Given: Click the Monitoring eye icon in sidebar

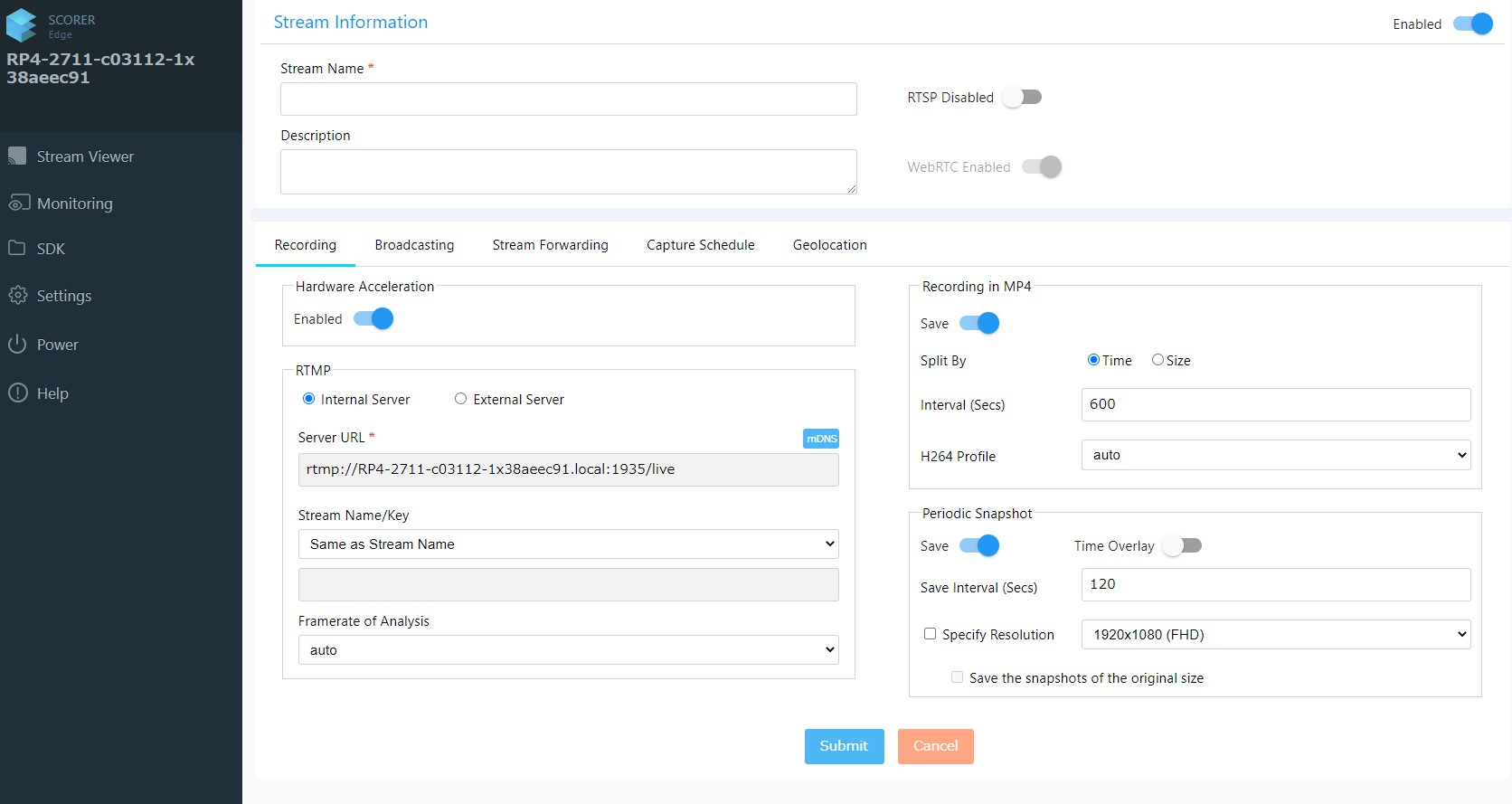Looking at the screenshot, I should click(18, 203).
